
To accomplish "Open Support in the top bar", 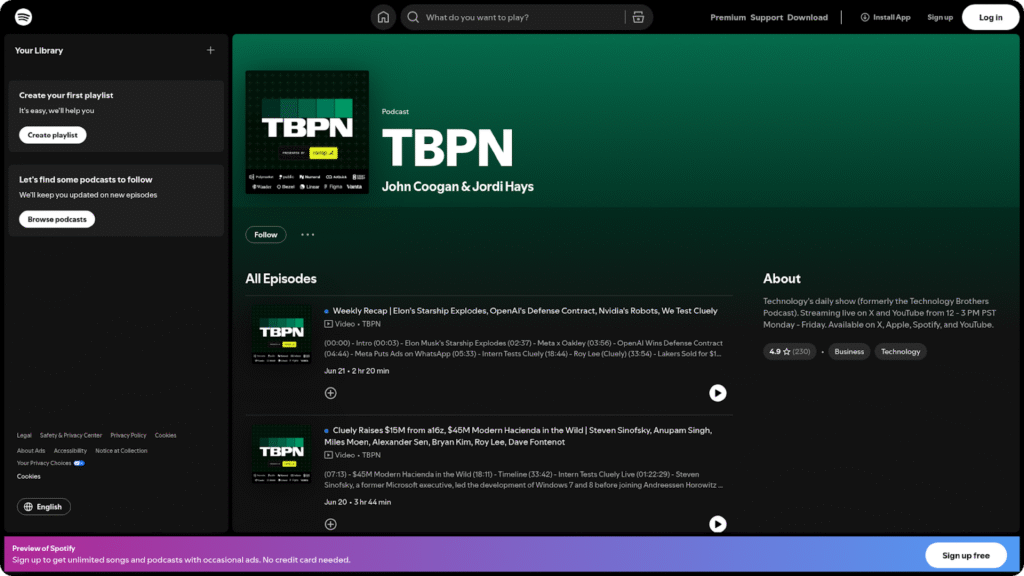I will 766,17.
